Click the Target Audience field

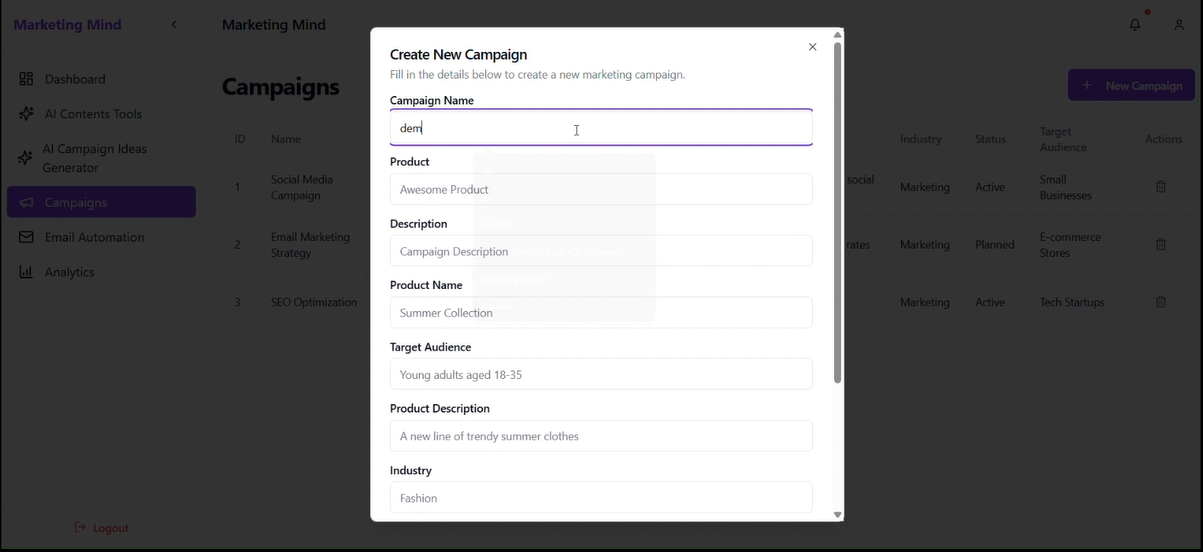pos(601,375)
